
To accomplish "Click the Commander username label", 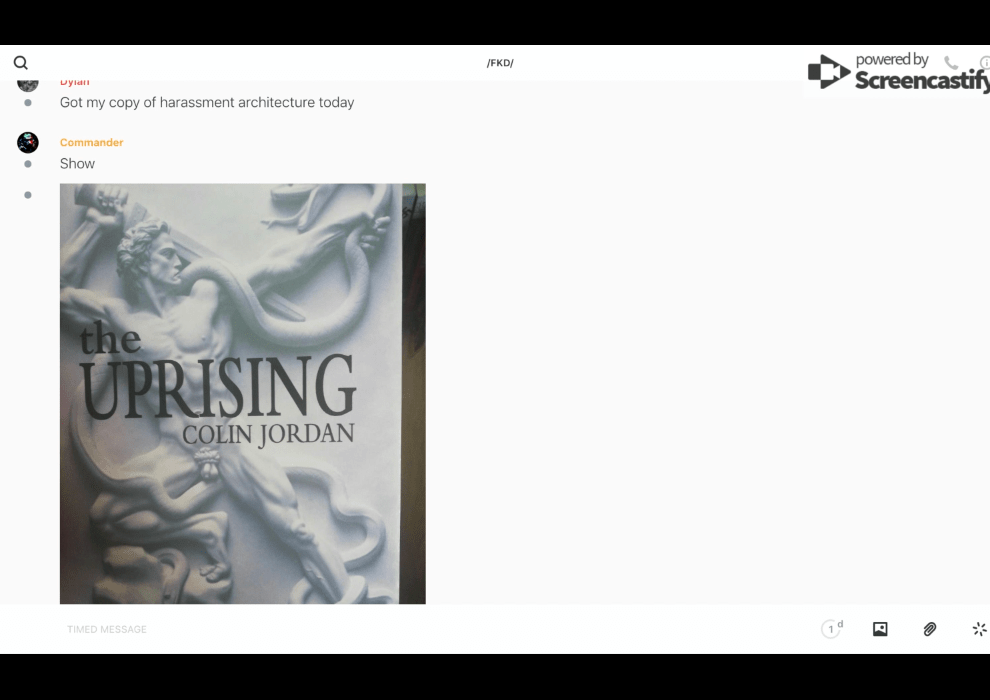I will pos(91,142).
